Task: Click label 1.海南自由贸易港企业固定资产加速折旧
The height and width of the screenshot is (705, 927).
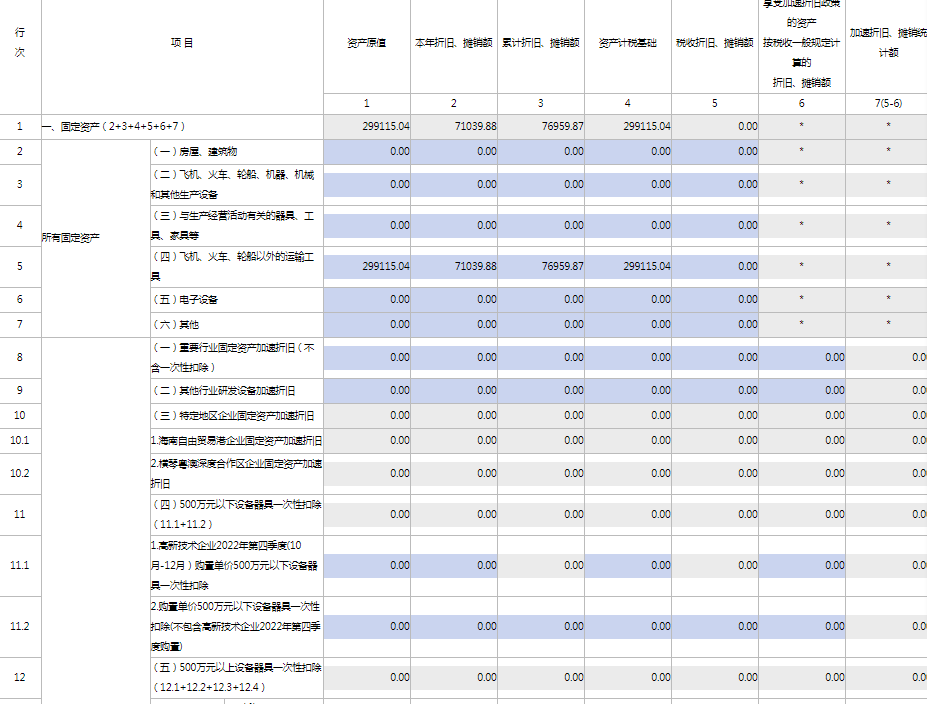Action: pos(236,441)
